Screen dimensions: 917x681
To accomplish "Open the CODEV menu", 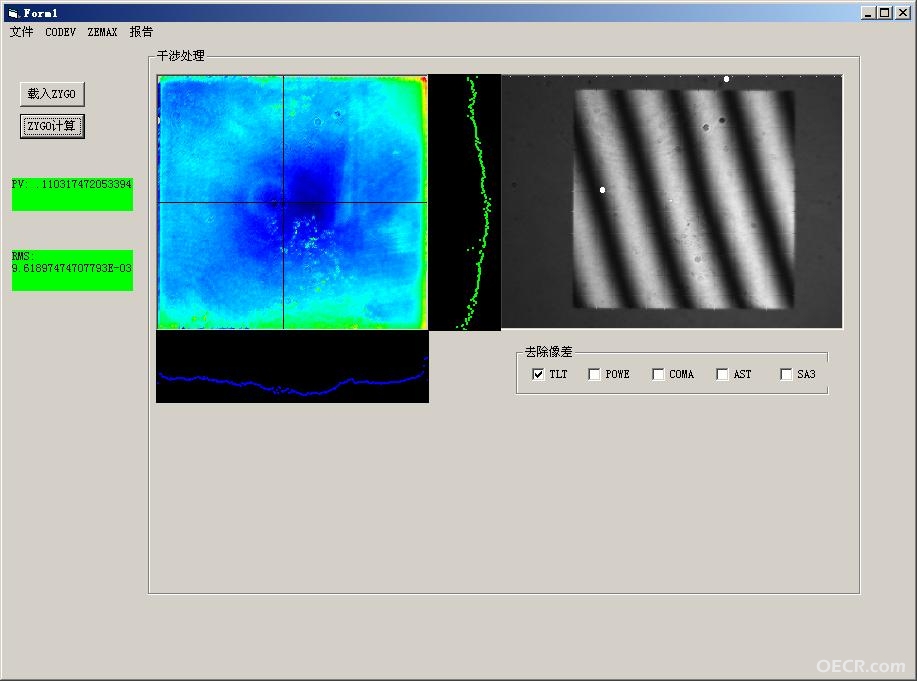I will [x=60, y=32].
